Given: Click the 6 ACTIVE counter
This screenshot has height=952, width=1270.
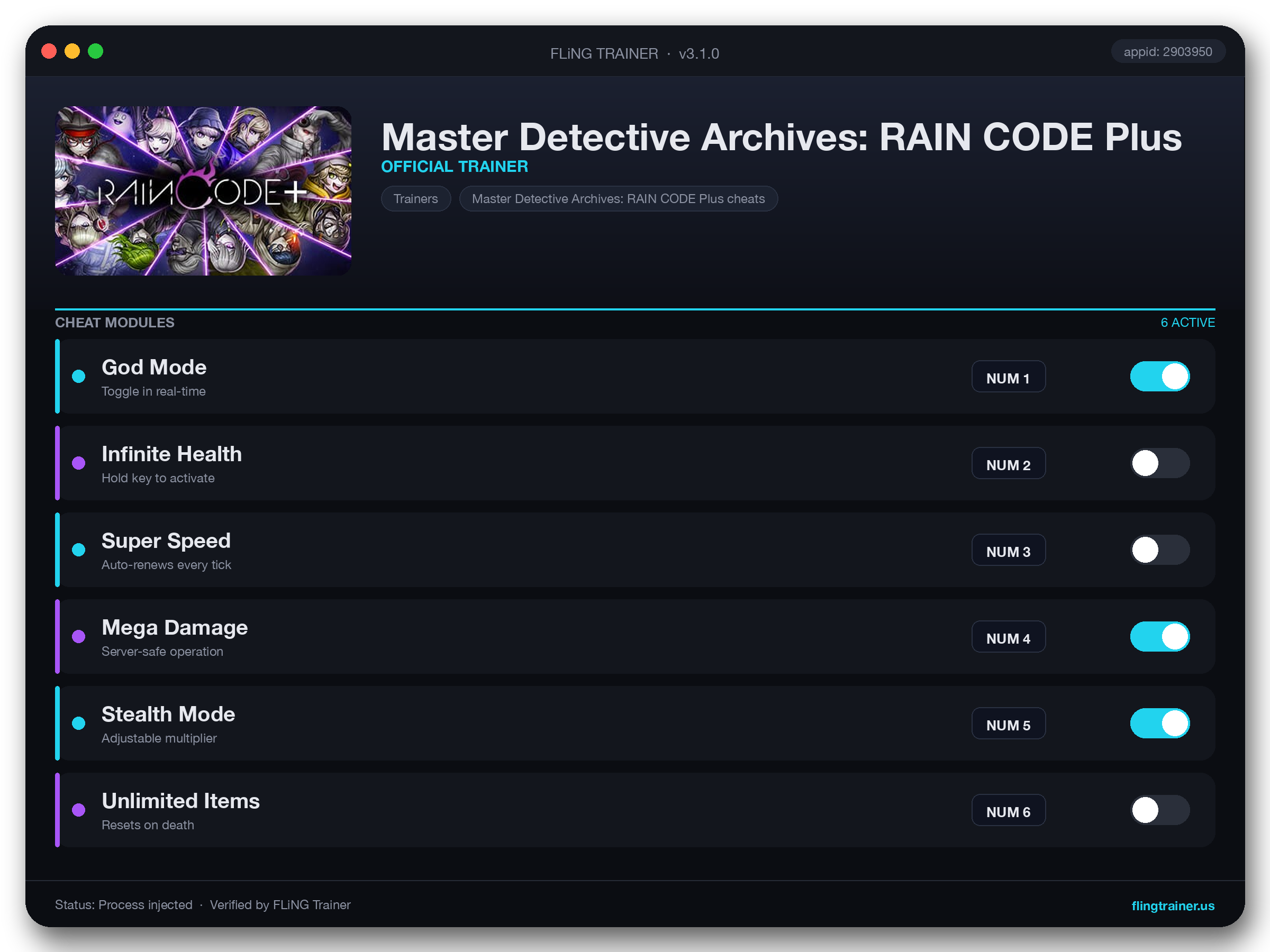Looking at the screenshot, I should click(1187, 323).
